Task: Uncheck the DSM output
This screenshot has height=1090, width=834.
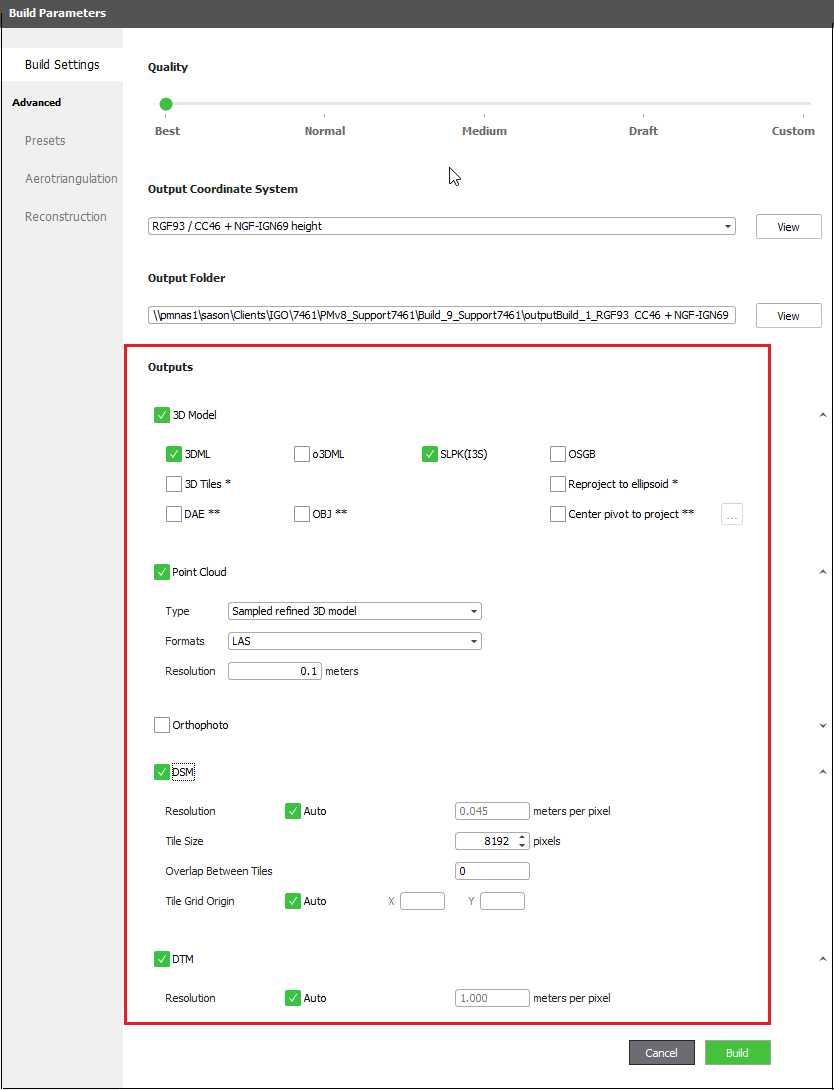Action: (x=162, y=772)
